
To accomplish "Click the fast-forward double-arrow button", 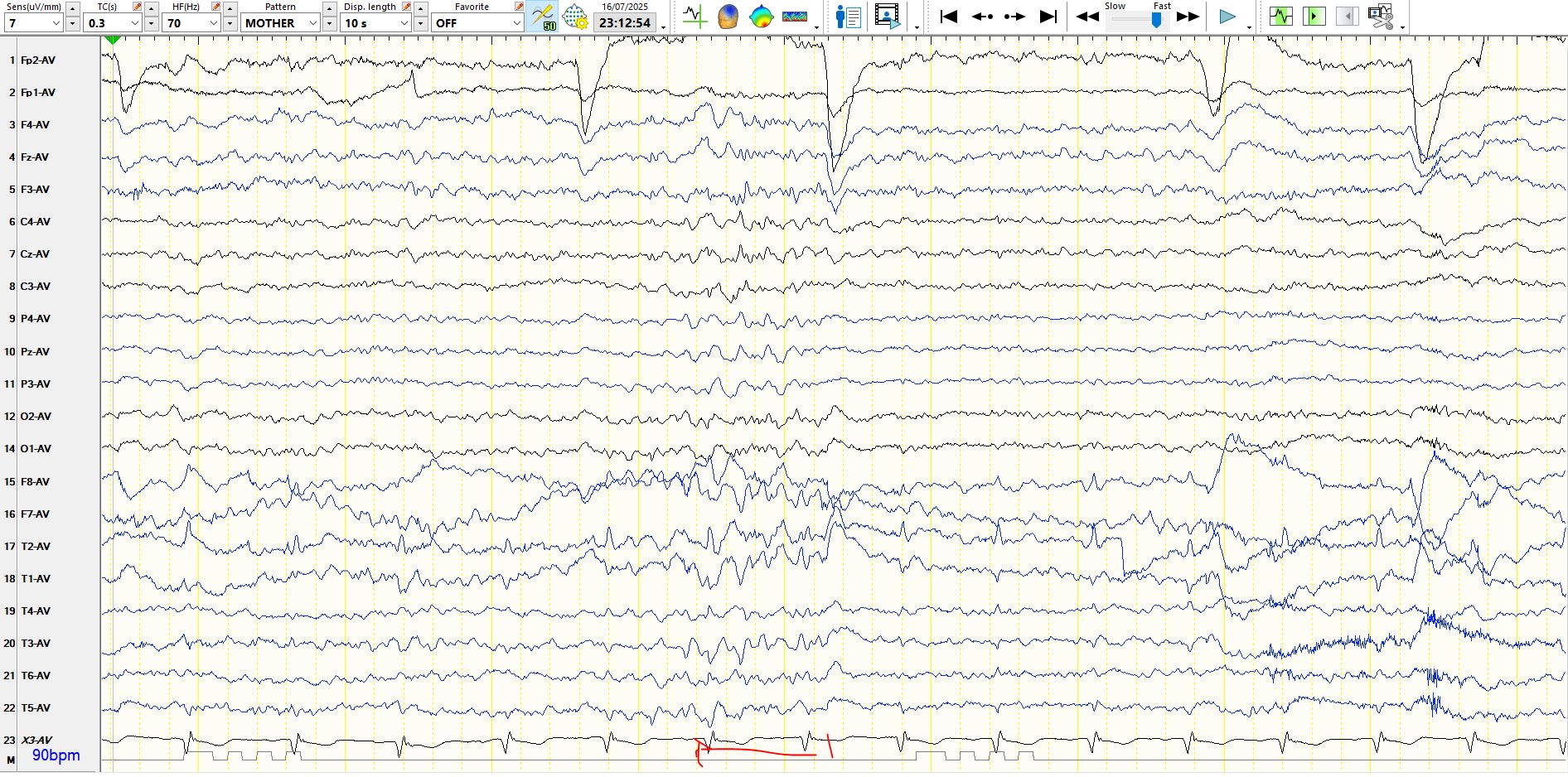I will tap(1188, 16).
